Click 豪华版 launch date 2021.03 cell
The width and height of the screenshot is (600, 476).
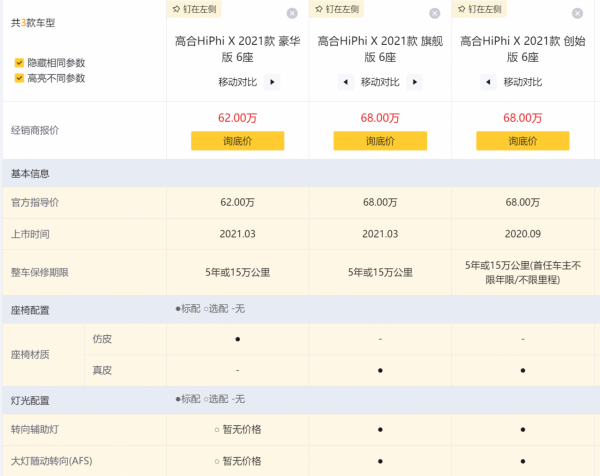point(238,234)
